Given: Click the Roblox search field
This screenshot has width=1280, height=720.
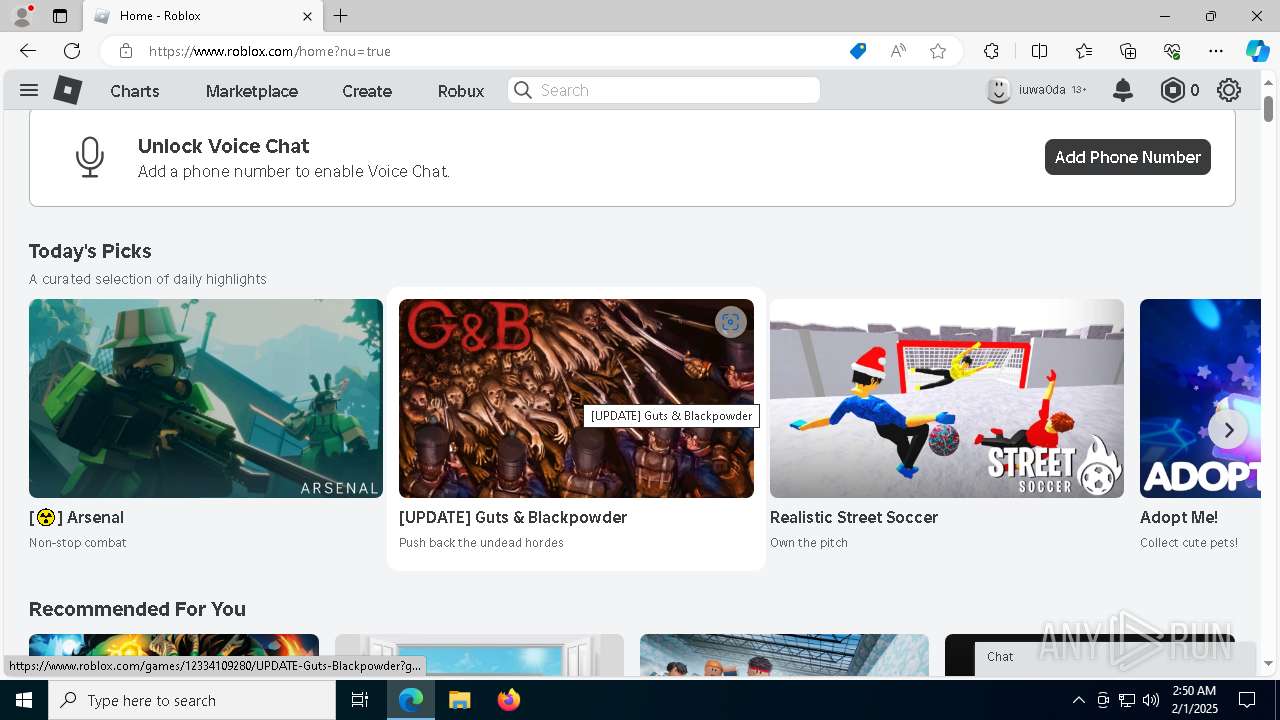Looking at the screenshot, I should click(664, 90).
